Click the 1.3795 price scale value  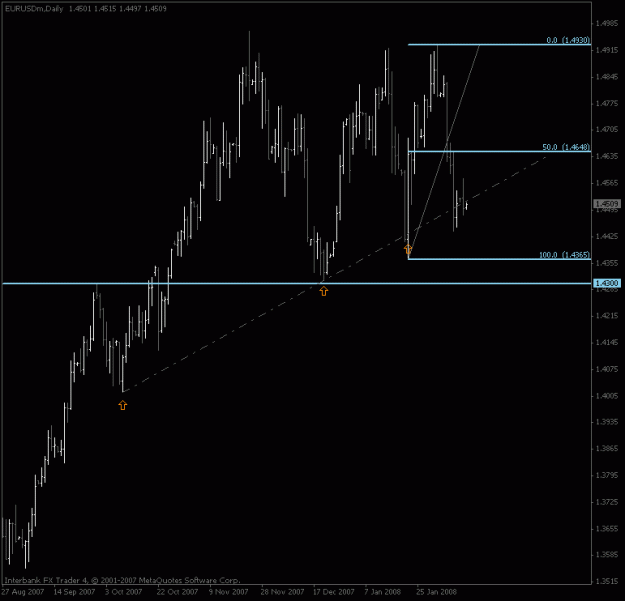(607, 475)
